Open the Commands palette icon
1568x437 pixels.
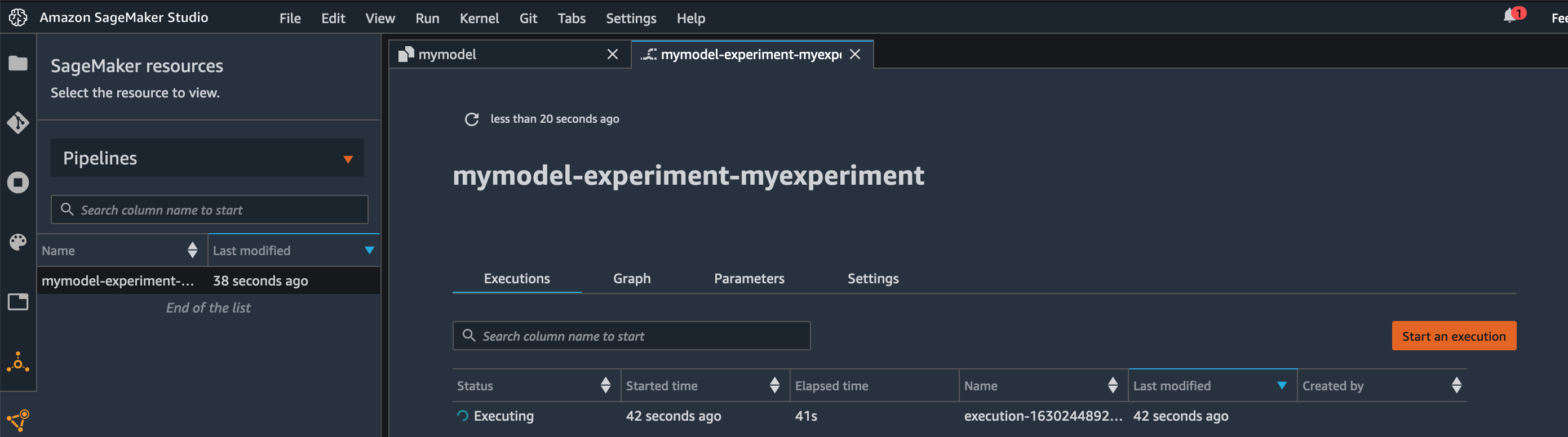17,242
